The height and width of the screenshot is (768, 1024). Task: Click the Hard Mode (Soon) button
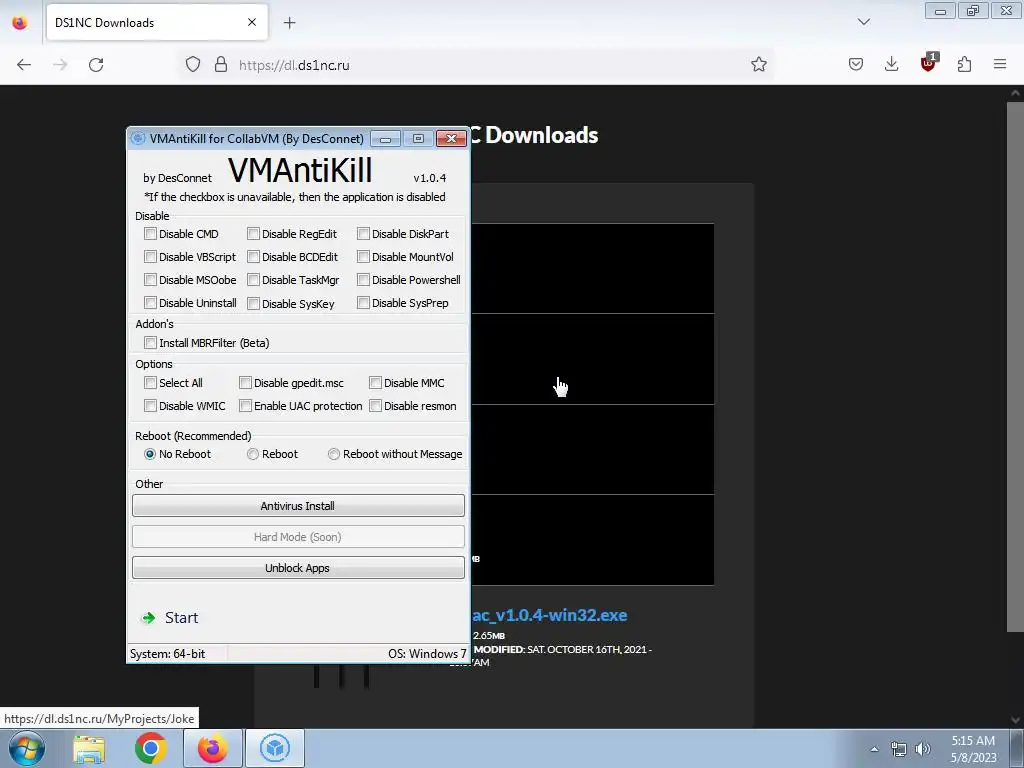pos(298,537)
